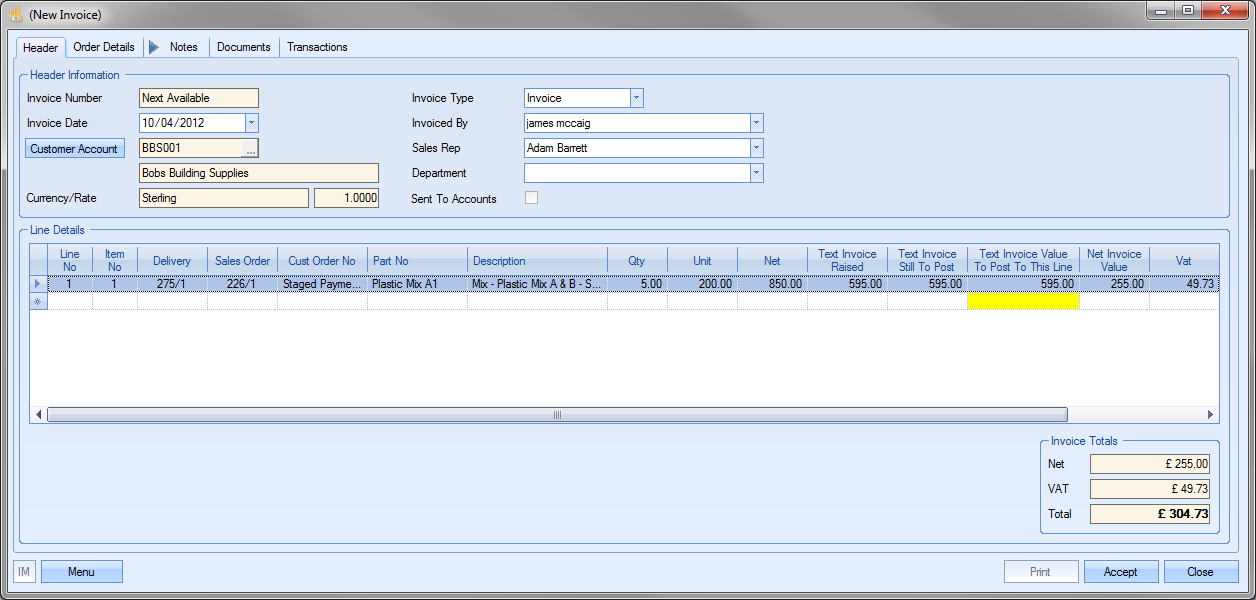The height and width of the screenshot is (600, 1256).
Task: Expand the Invoice Type dropdown
Action: click(x=636, y=98)
